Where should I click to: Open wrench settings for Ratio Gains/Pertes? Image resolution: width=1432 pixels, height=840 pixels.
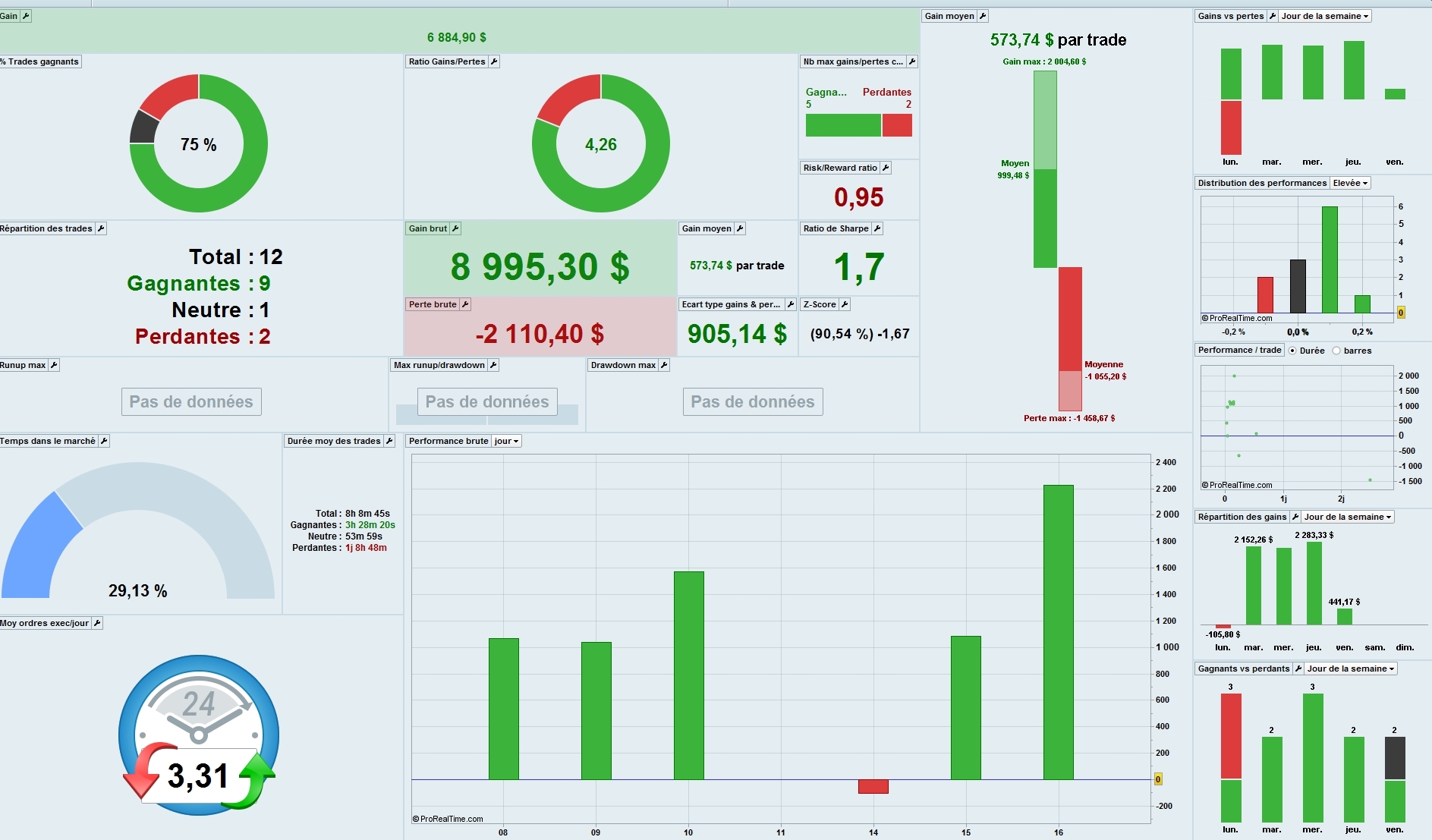coord(494,61)
